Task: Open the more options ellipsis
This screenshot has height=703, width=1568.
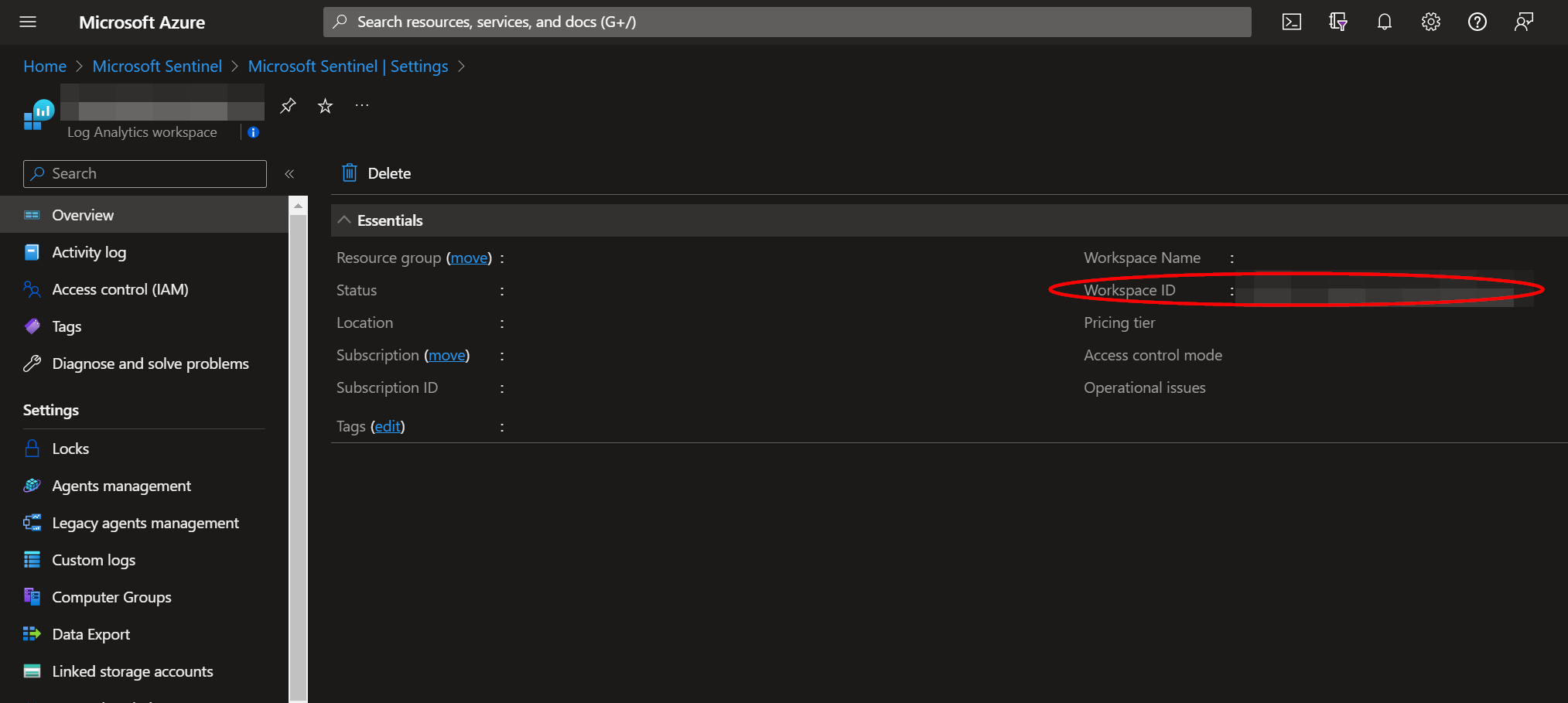Action: pos(362,105)
